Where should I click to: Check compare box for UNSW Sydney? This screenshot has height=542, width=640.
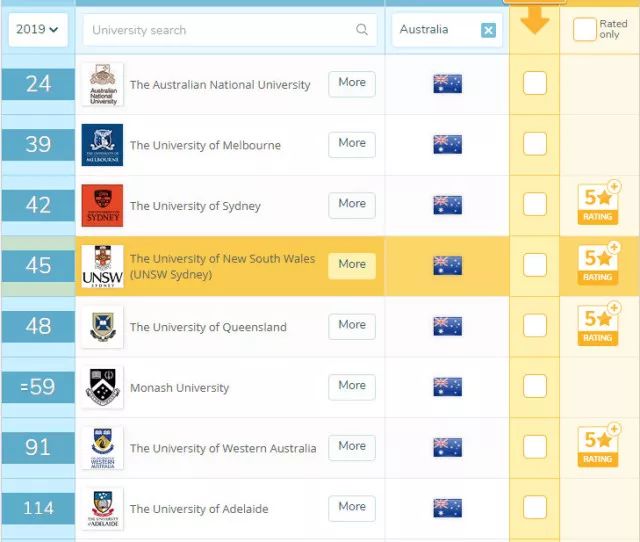535,264
